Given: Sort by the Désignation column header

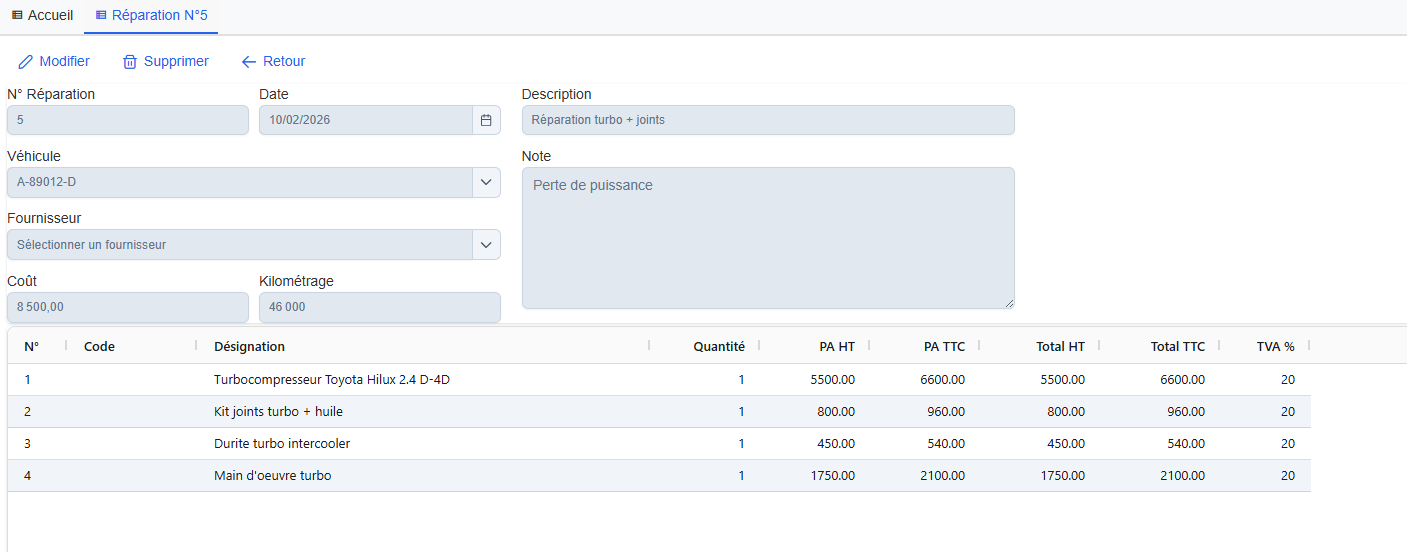Looking at the screenshot, I should [x=249, y=347].
